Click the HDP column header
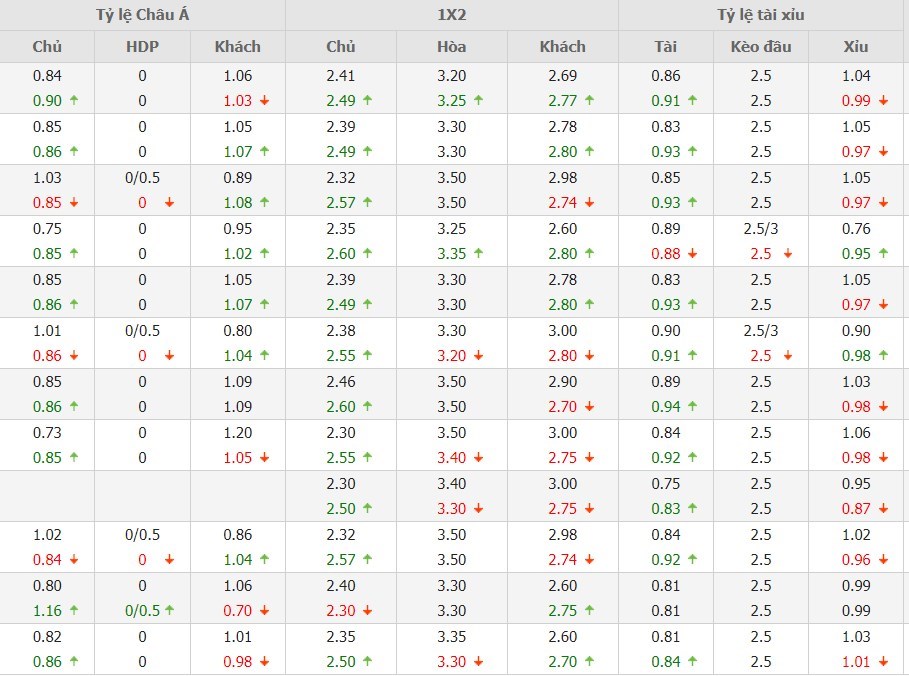This screenshot has height=676, width=909. coord(142,46)
